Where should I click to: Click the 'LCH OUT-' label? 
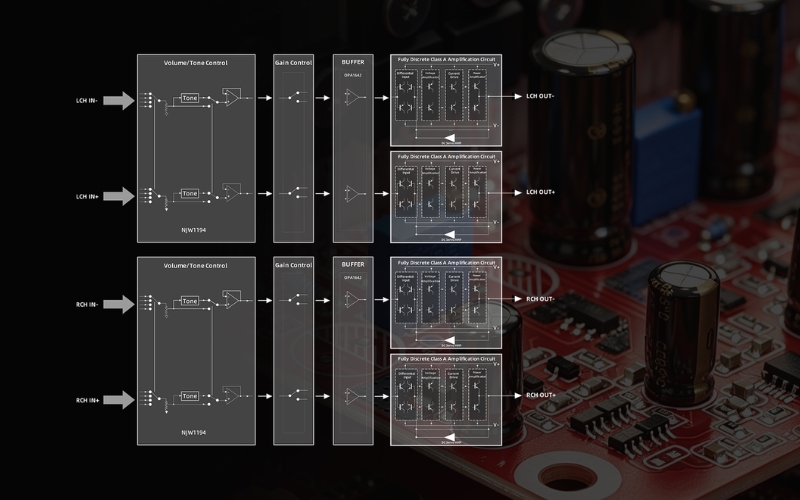click(540, 96)
